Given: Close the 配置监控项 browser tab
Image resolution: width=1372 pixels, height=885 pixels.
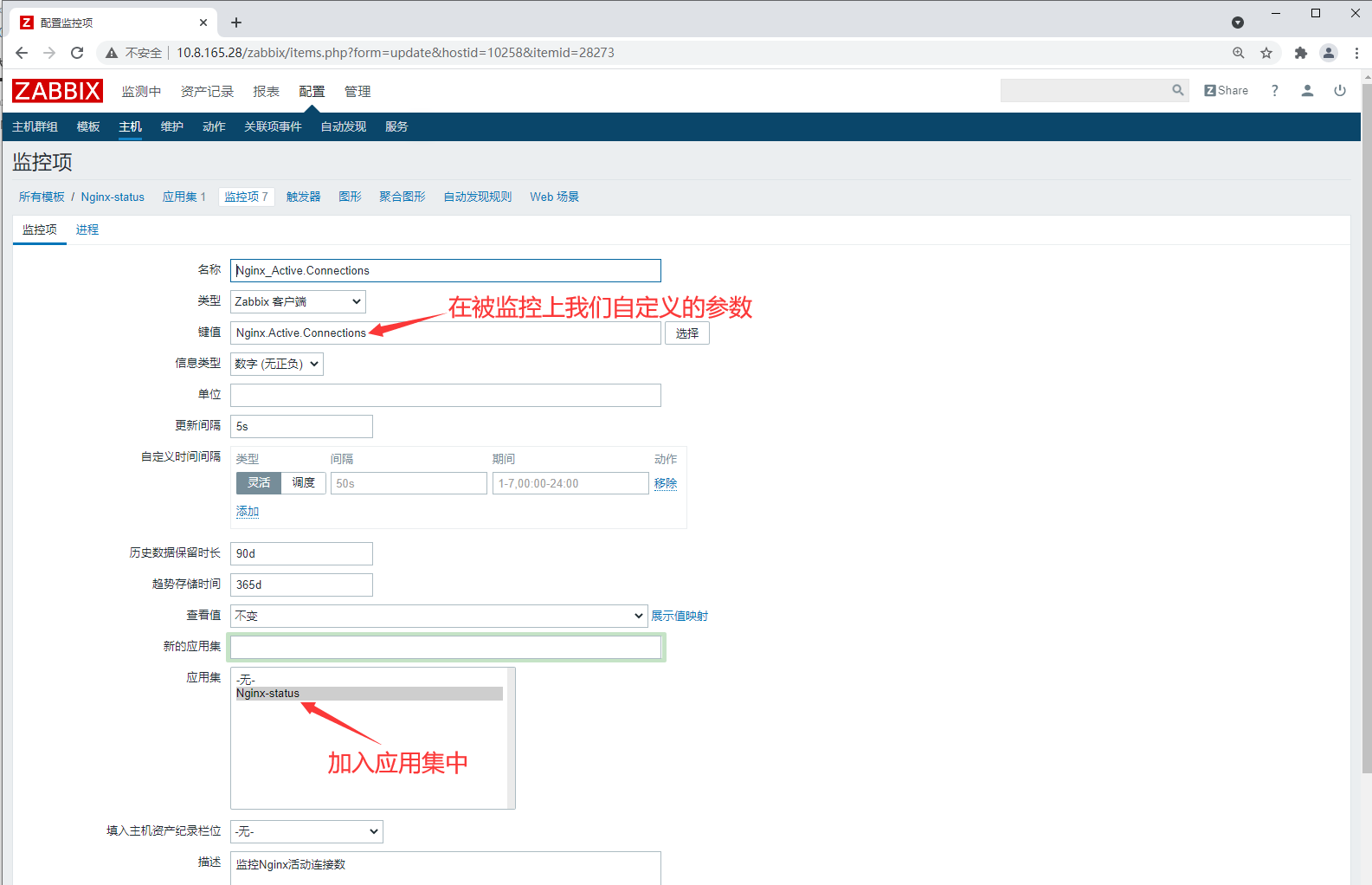Looking at the screenshot, I should click(203, 23).
